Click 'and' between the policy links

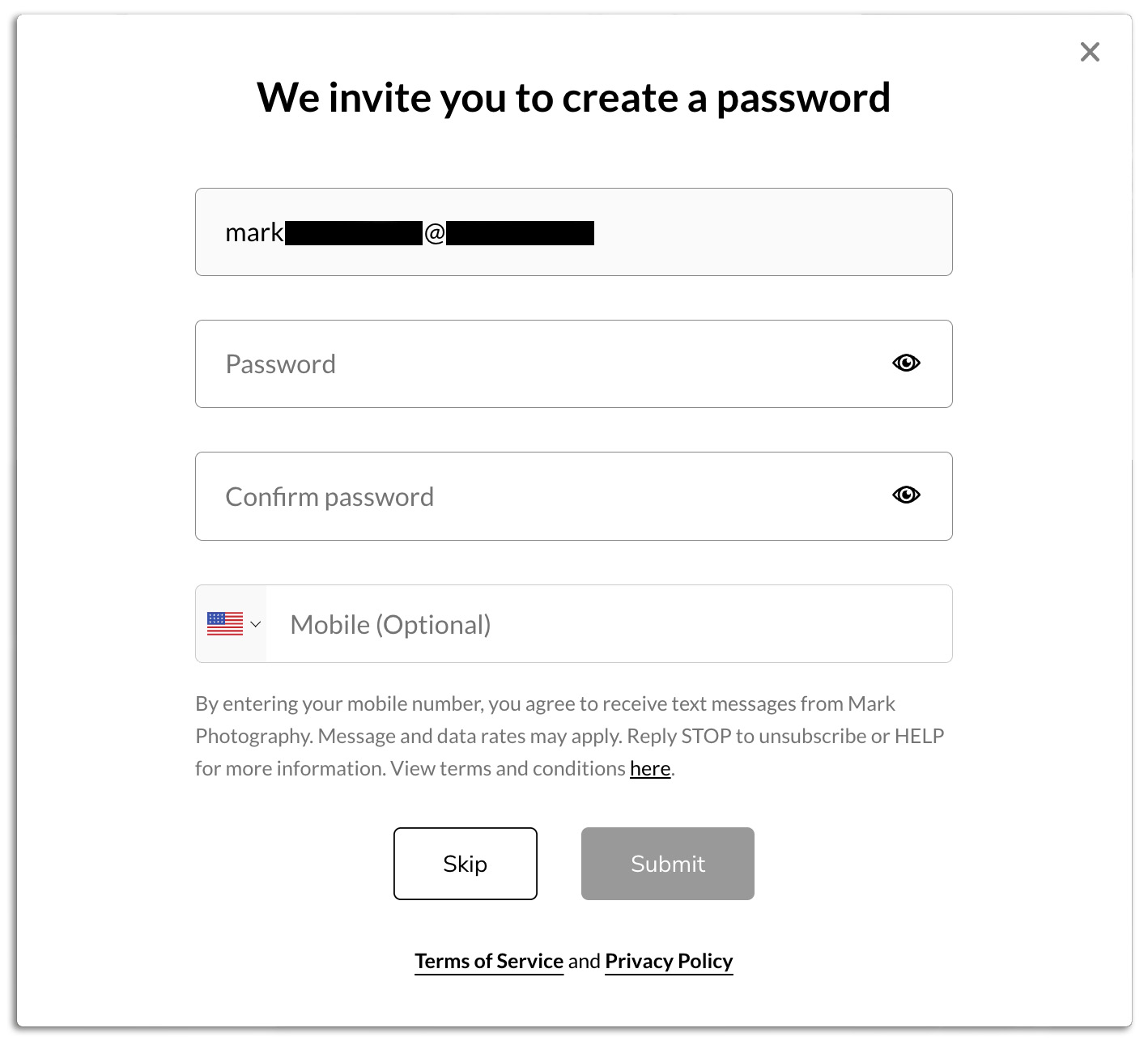click(584, 961)
